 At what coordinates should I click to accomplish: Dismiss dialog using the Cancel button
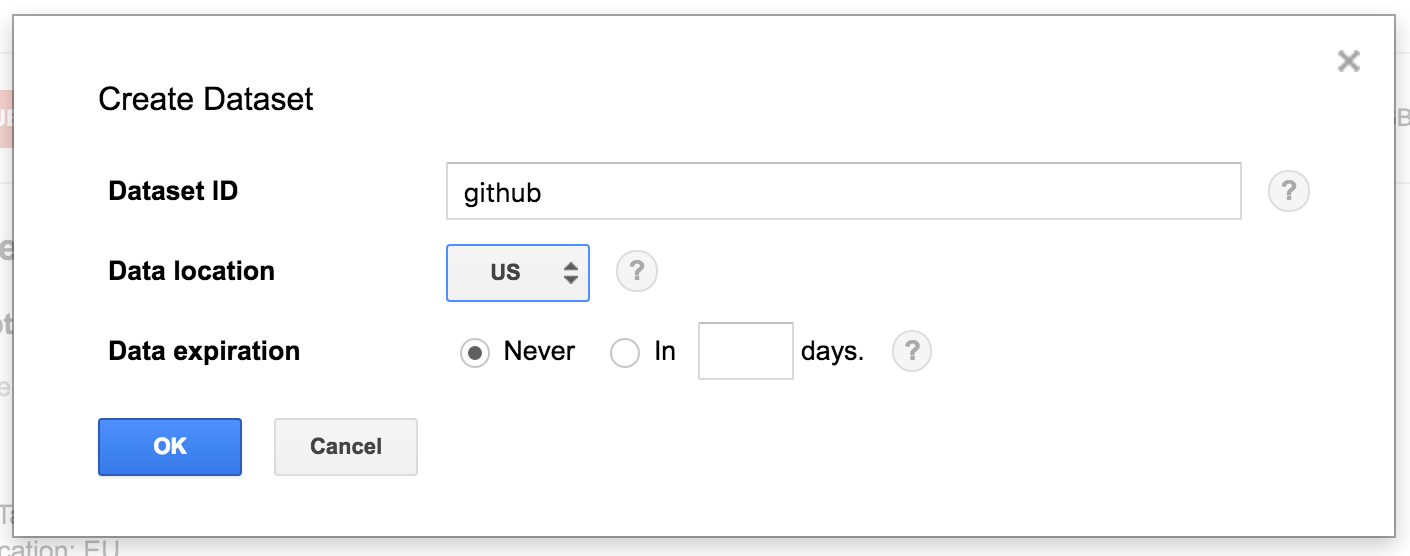pos(346,446)
